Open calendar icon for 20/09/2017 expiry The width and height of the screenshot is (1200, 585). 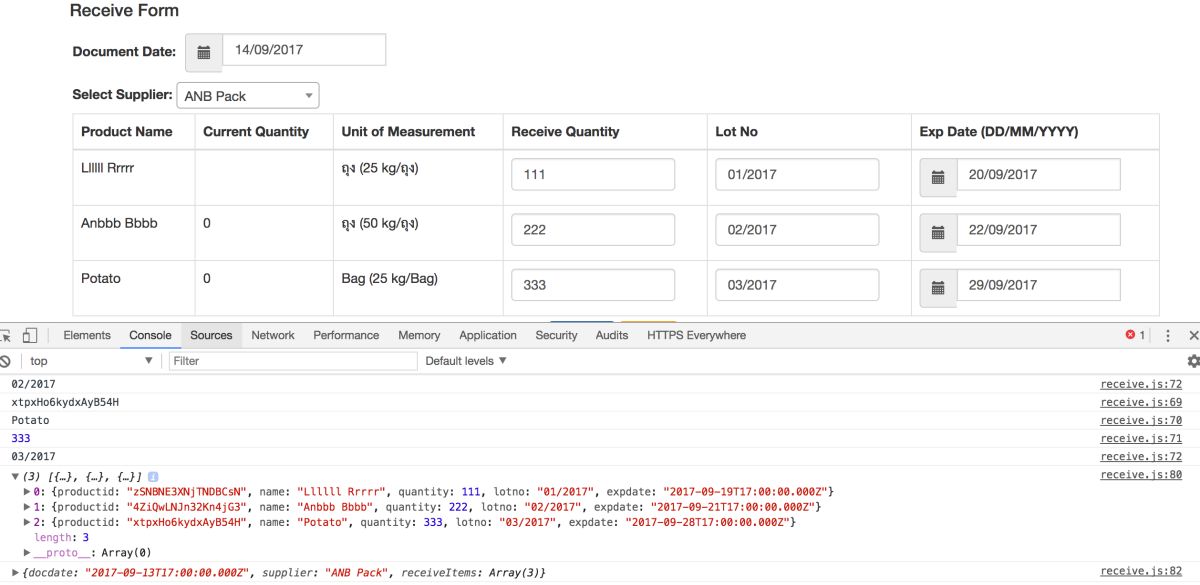coord(938,176)
